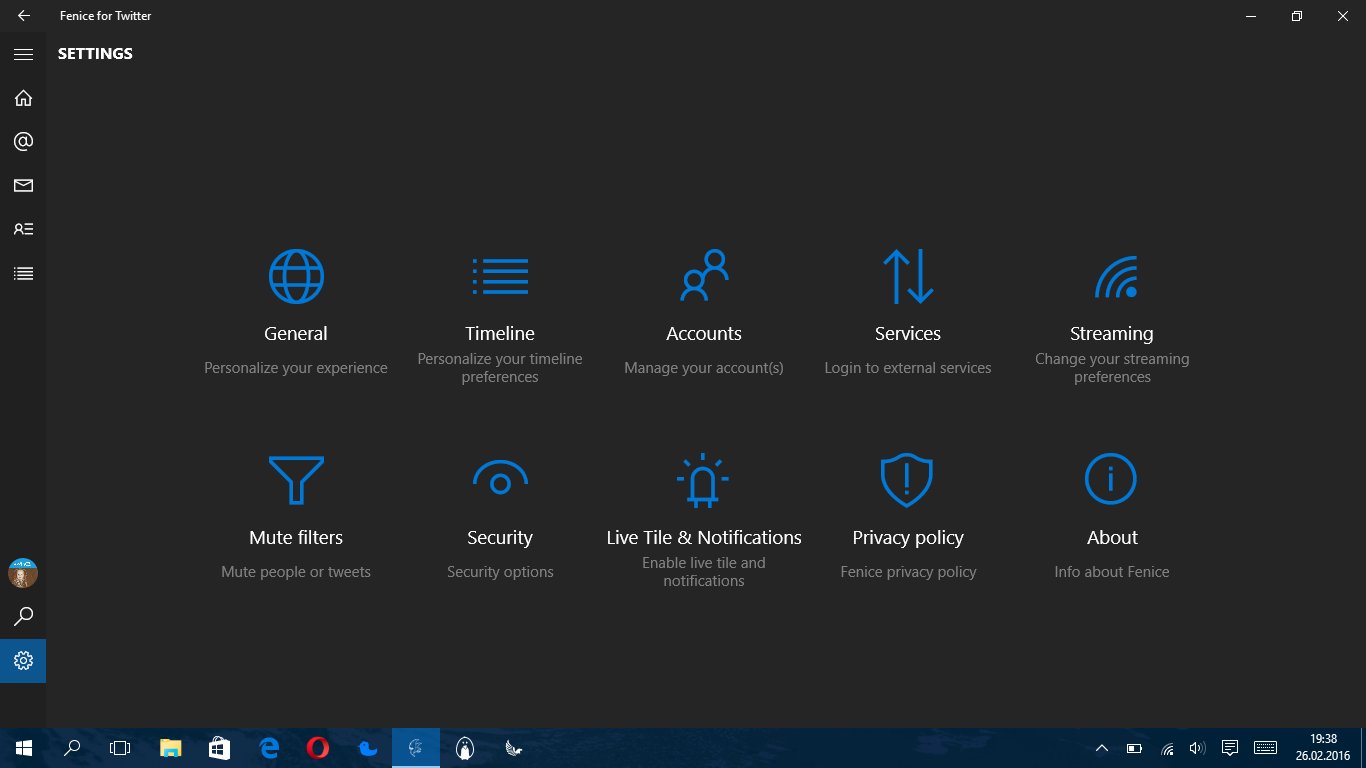The width and height of the screenshot is (1366, 768).
Task: Open Live Tile & Notifications via the siren icon
Action: 703,480
